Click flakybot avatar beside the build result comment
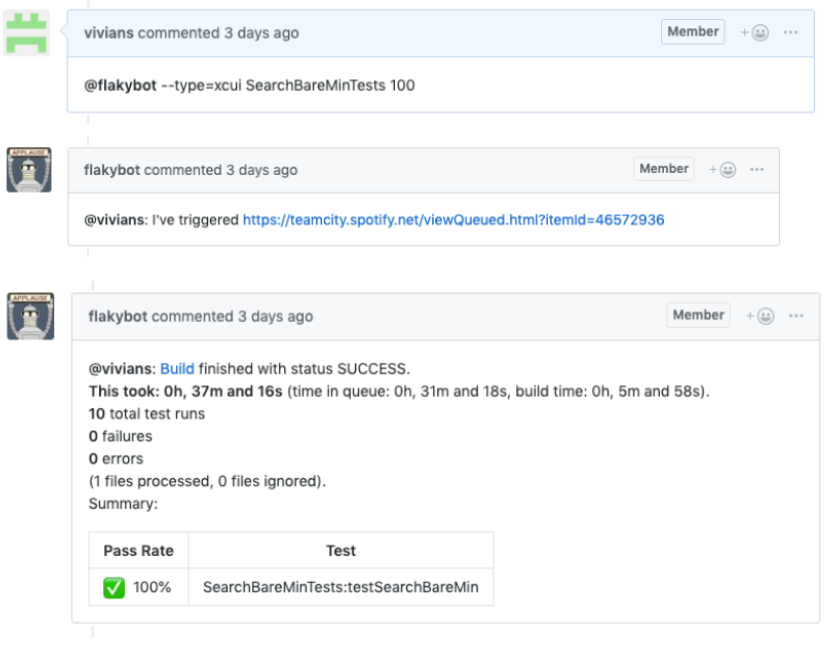Image resolution: width=832 pixels, height=646 pixels. pyautogui.click(x=29, y=317)
